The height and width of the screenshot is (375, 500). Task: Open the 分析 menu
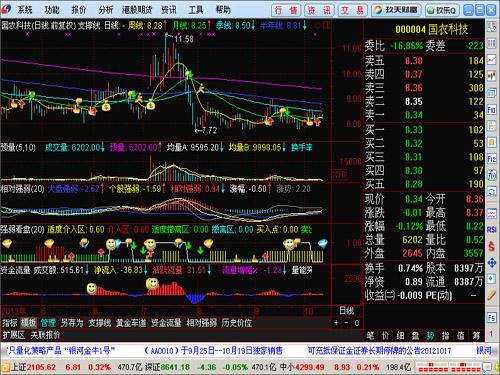(106, 10)
